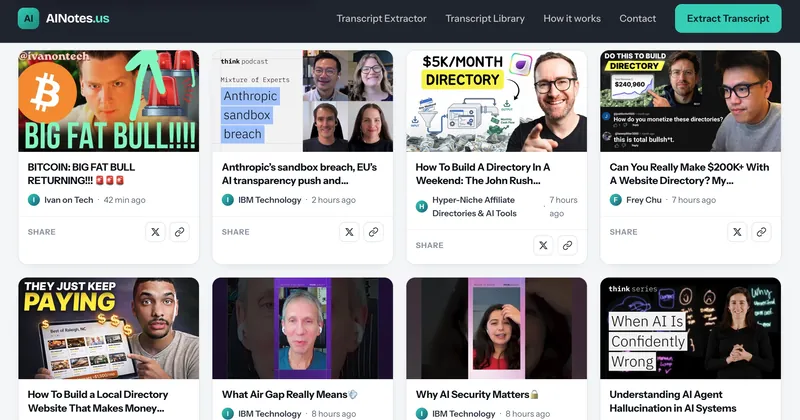Screen dimensions: 800x420
Task: Open title How To Build a Local Directory Website
Action: (98, 401)
